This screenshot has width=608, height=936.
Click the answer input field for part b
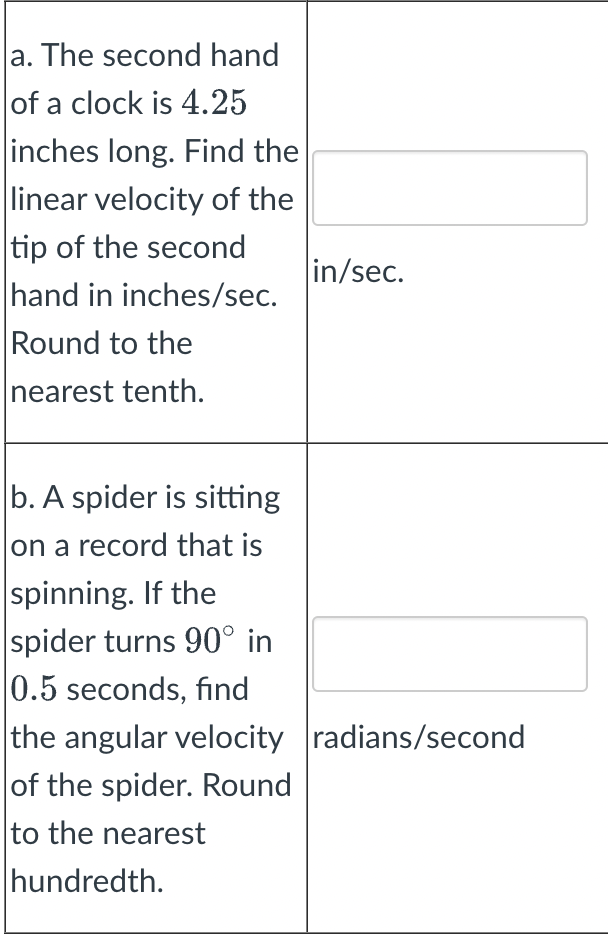pos(449,654)
